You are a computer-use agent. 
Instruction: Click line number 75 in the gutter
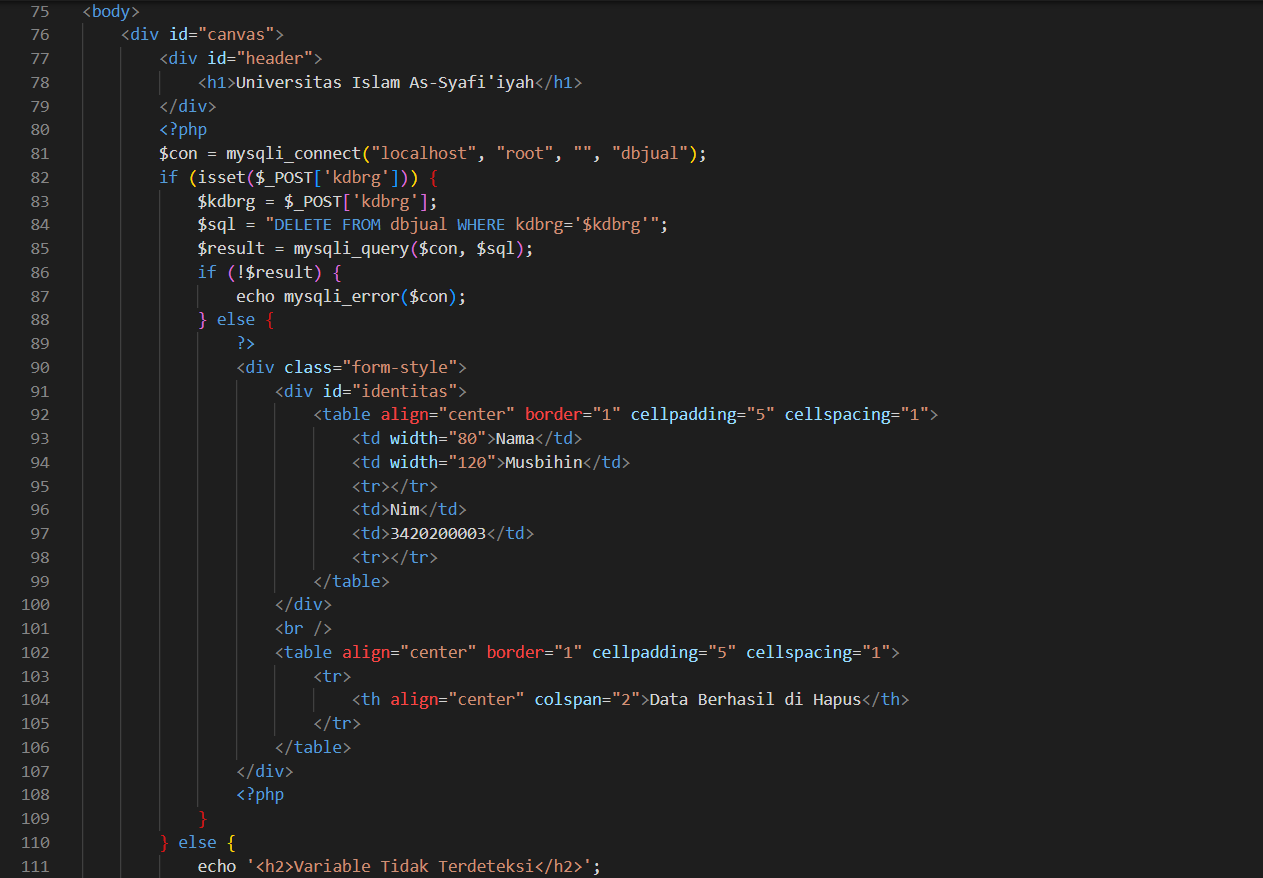pyautogui.click(x=39, y=11)
